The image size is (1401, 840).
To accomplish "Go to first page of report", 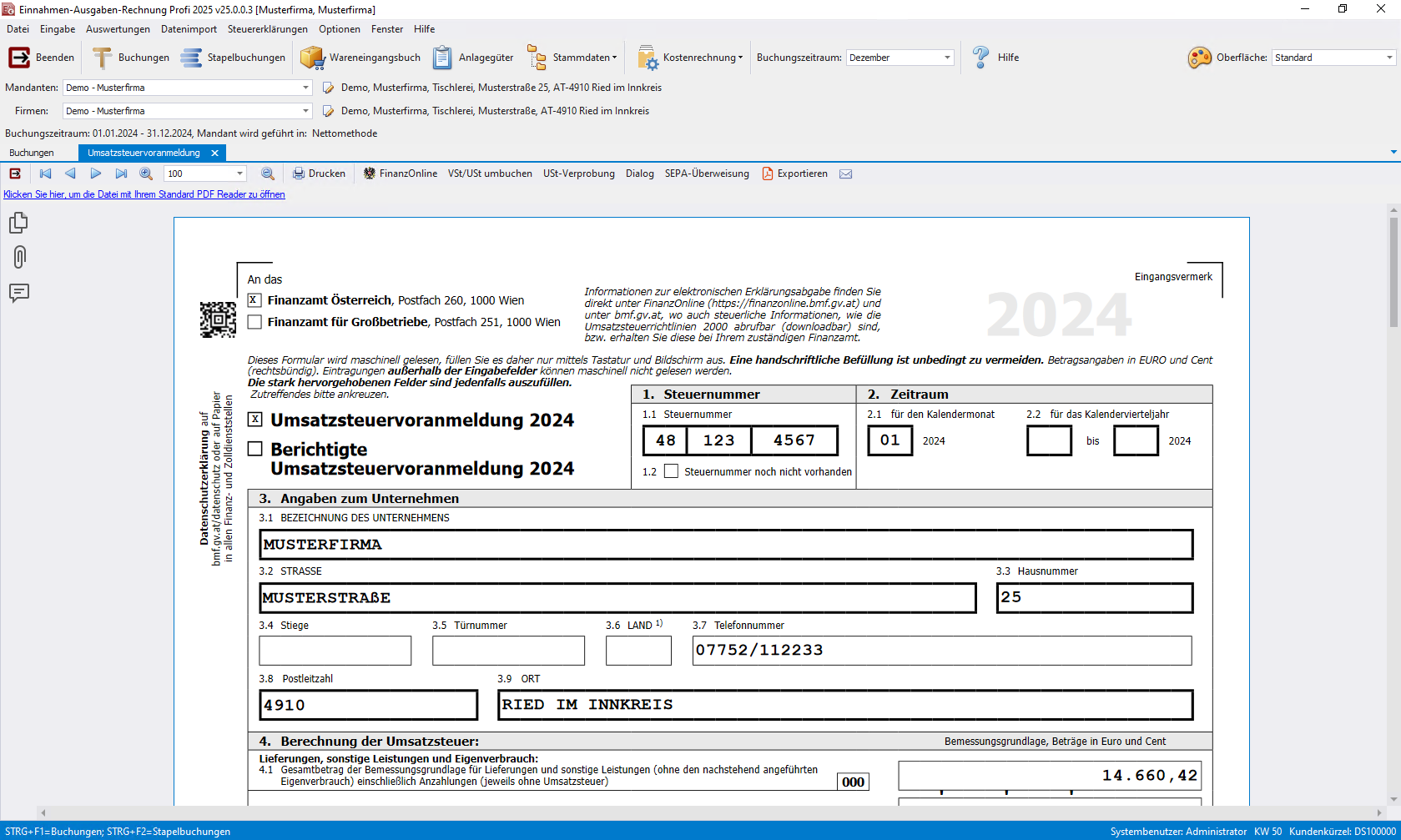I will [45, 174].
